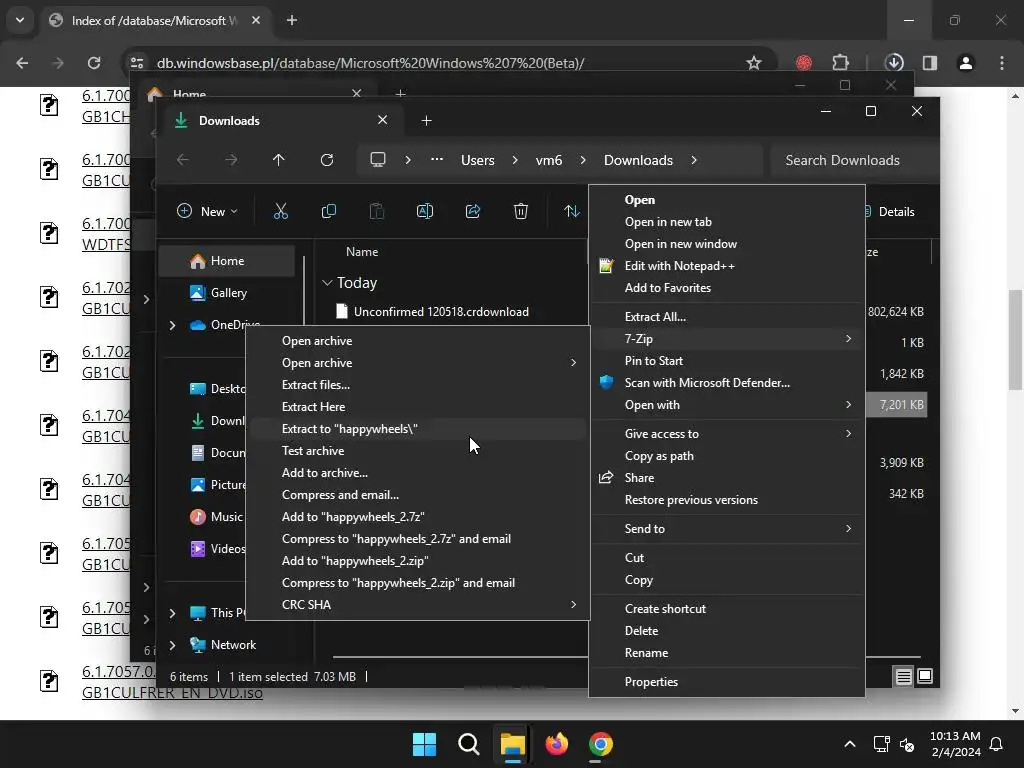Open taskbar Search magnifier

click(468, 744)
